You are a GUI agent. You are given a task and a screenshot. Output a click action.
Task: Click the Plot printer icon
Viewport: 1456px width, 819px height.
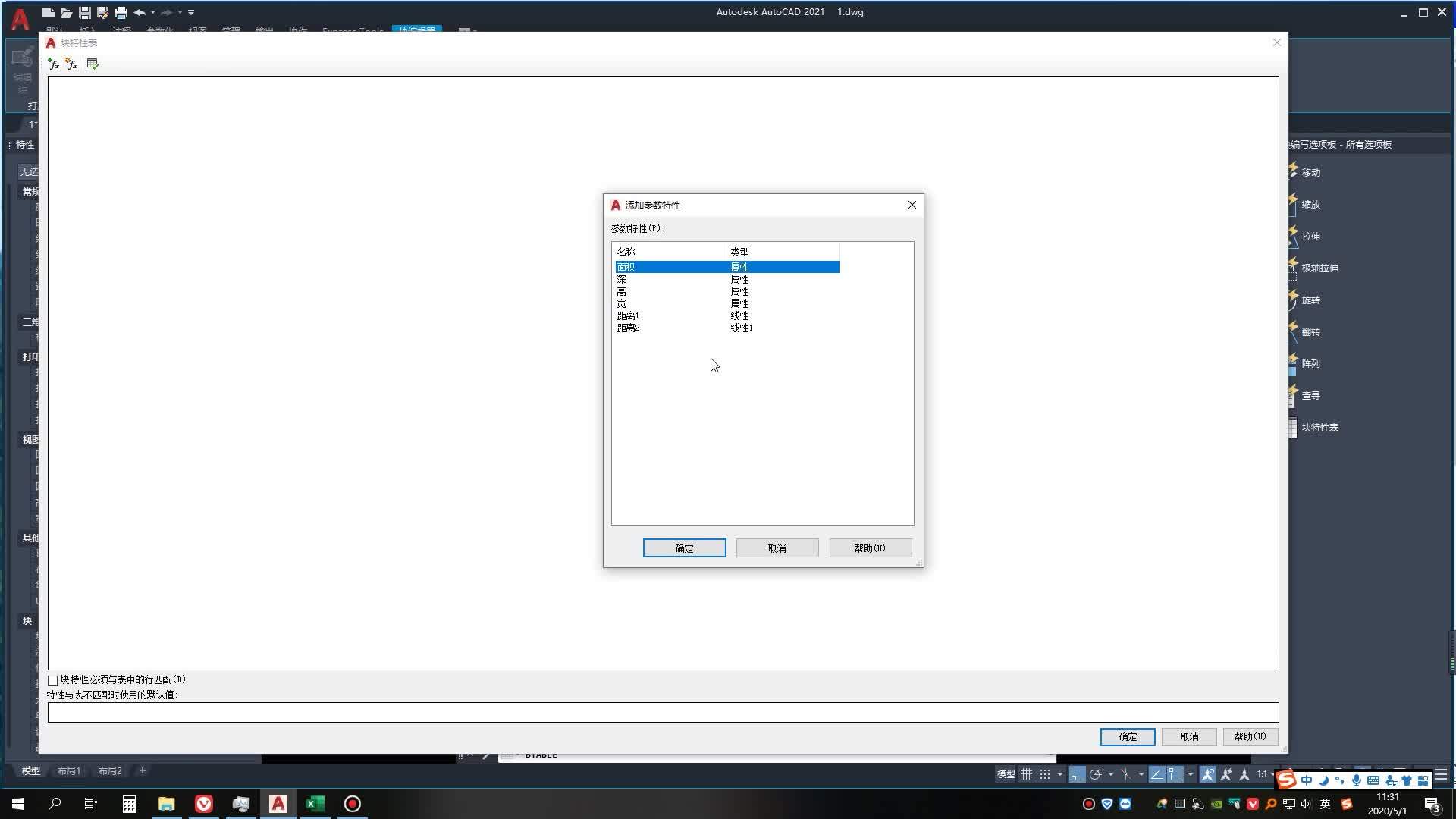[x=121, y=13]
